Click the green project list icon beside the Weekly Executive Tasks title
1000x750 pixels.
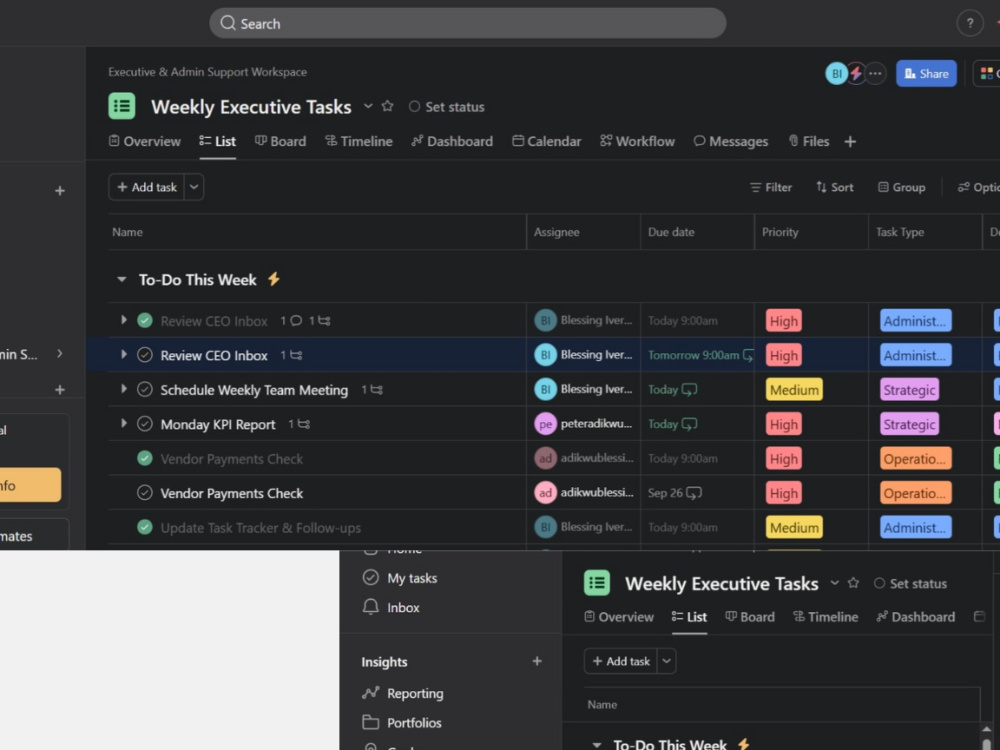(x=122, y=106)
